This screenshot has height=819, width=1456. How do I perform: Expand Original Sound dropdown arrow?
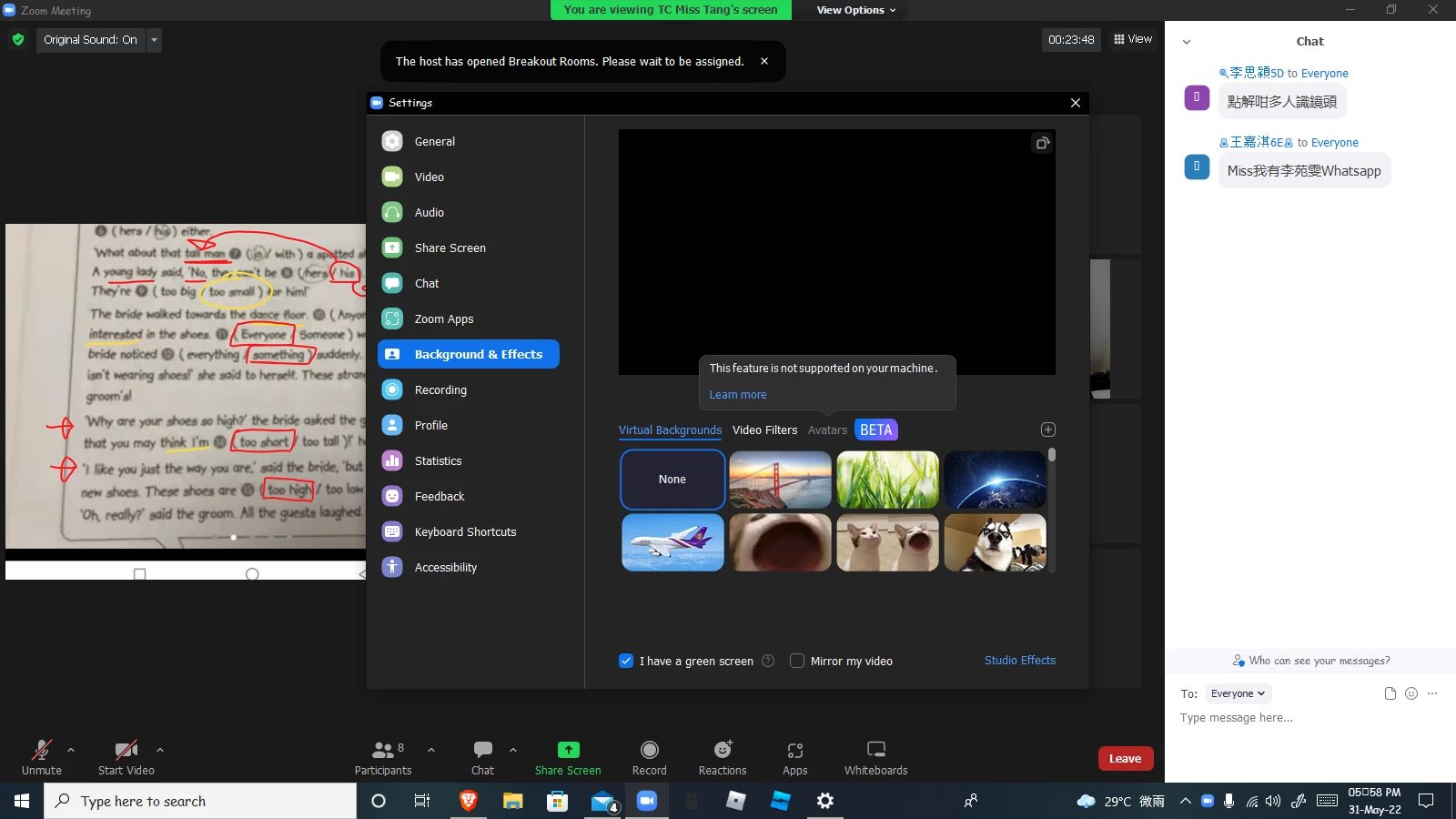(154, 40)
